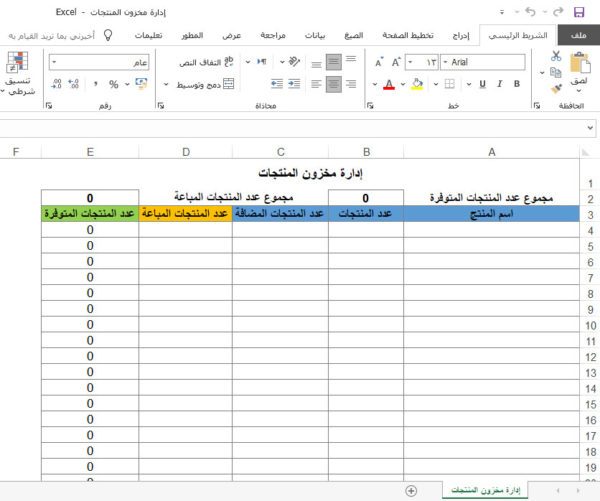
Task: Click the Save icon in title bar
Action: point(579,12)
